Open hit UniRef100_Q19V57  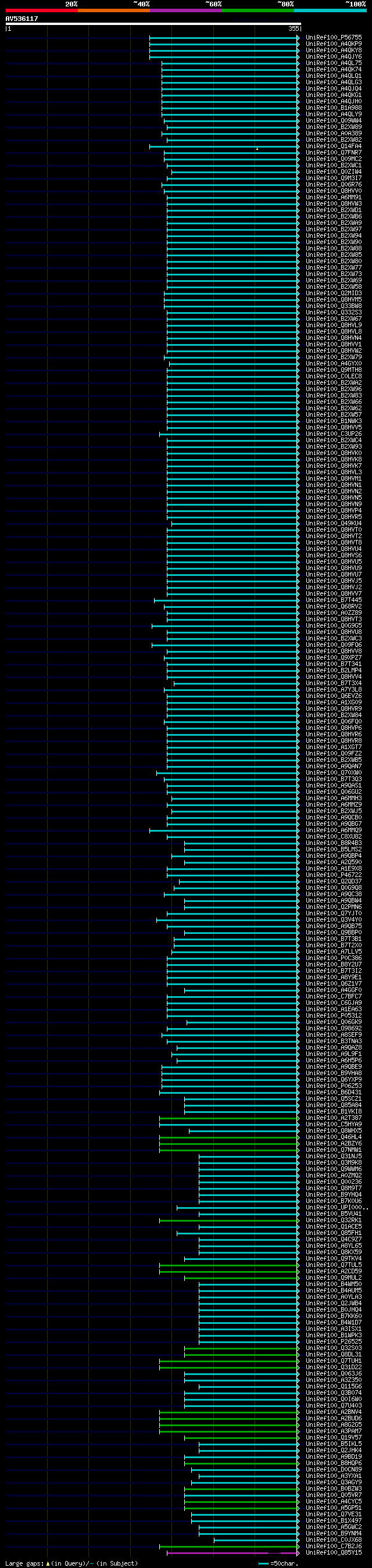click(334, 1438)
